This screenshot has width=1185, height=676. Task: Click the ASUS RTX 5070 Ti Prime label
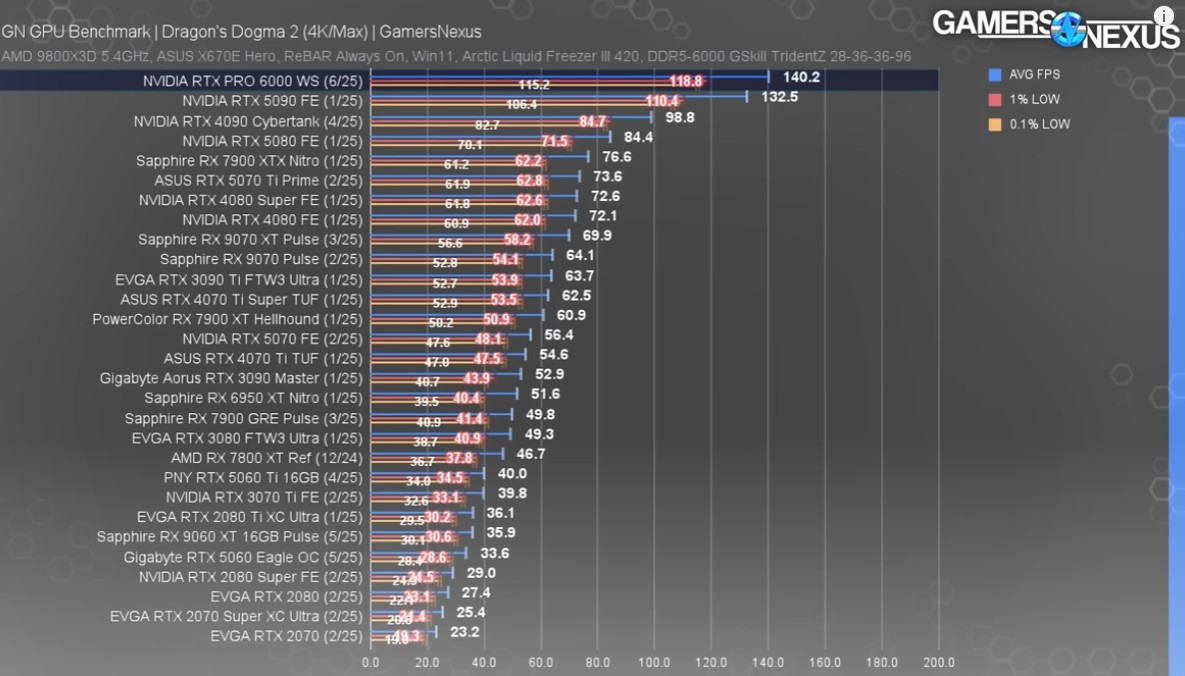(258, 180)
